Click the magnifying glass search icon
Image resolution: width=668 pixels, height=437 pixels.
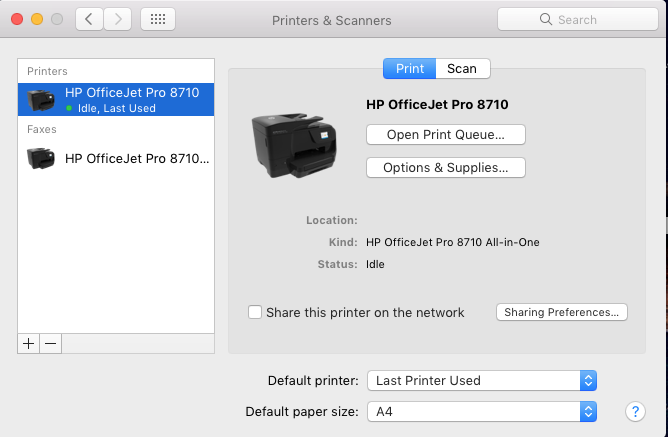[x=546, y=19]
